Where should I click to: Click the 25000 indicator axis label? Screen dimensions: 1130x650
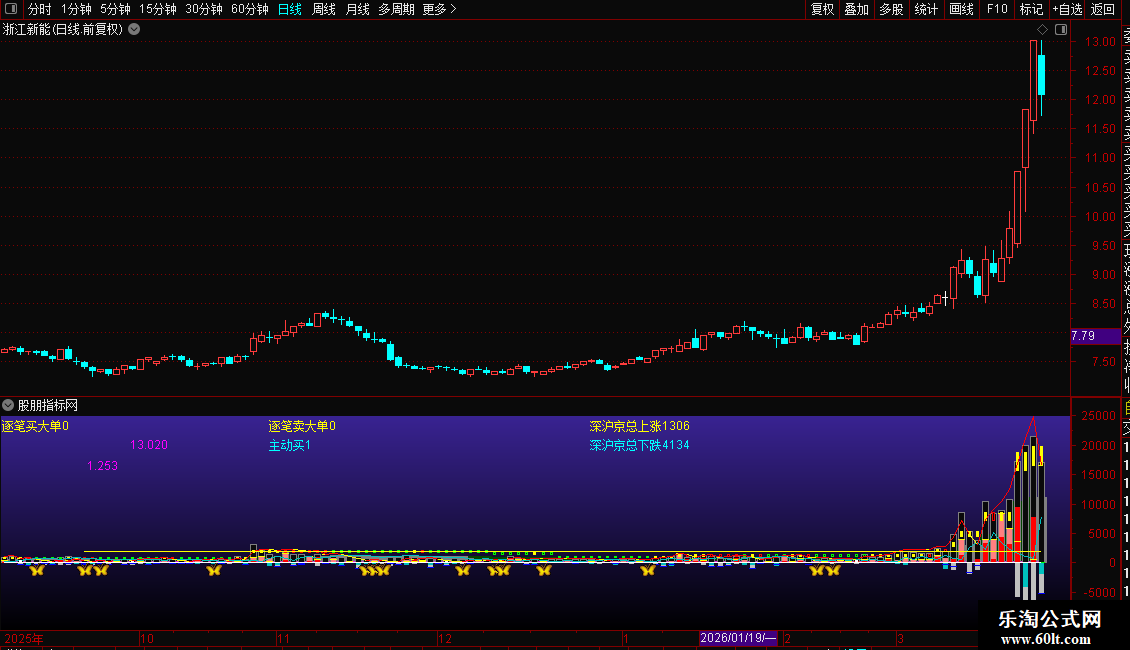coord(1098,416)
